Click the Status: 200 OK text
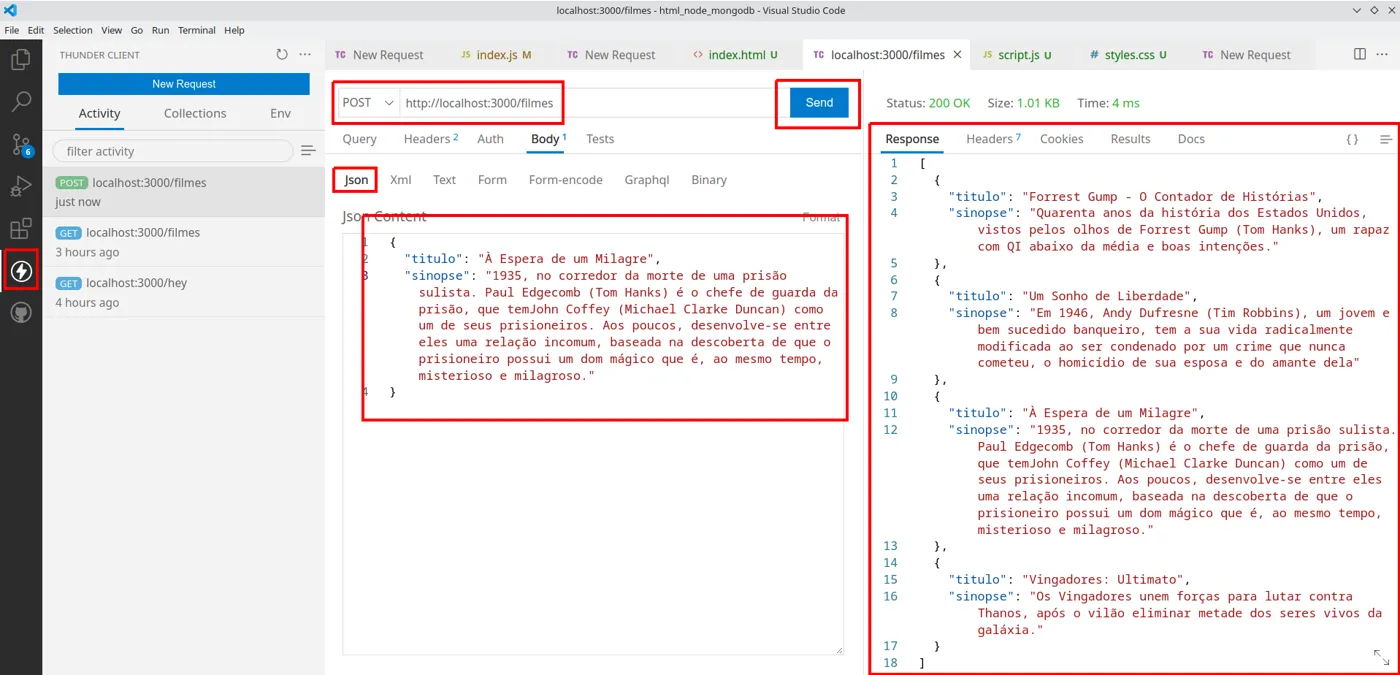1400x675 pixels. pos(928,103)
